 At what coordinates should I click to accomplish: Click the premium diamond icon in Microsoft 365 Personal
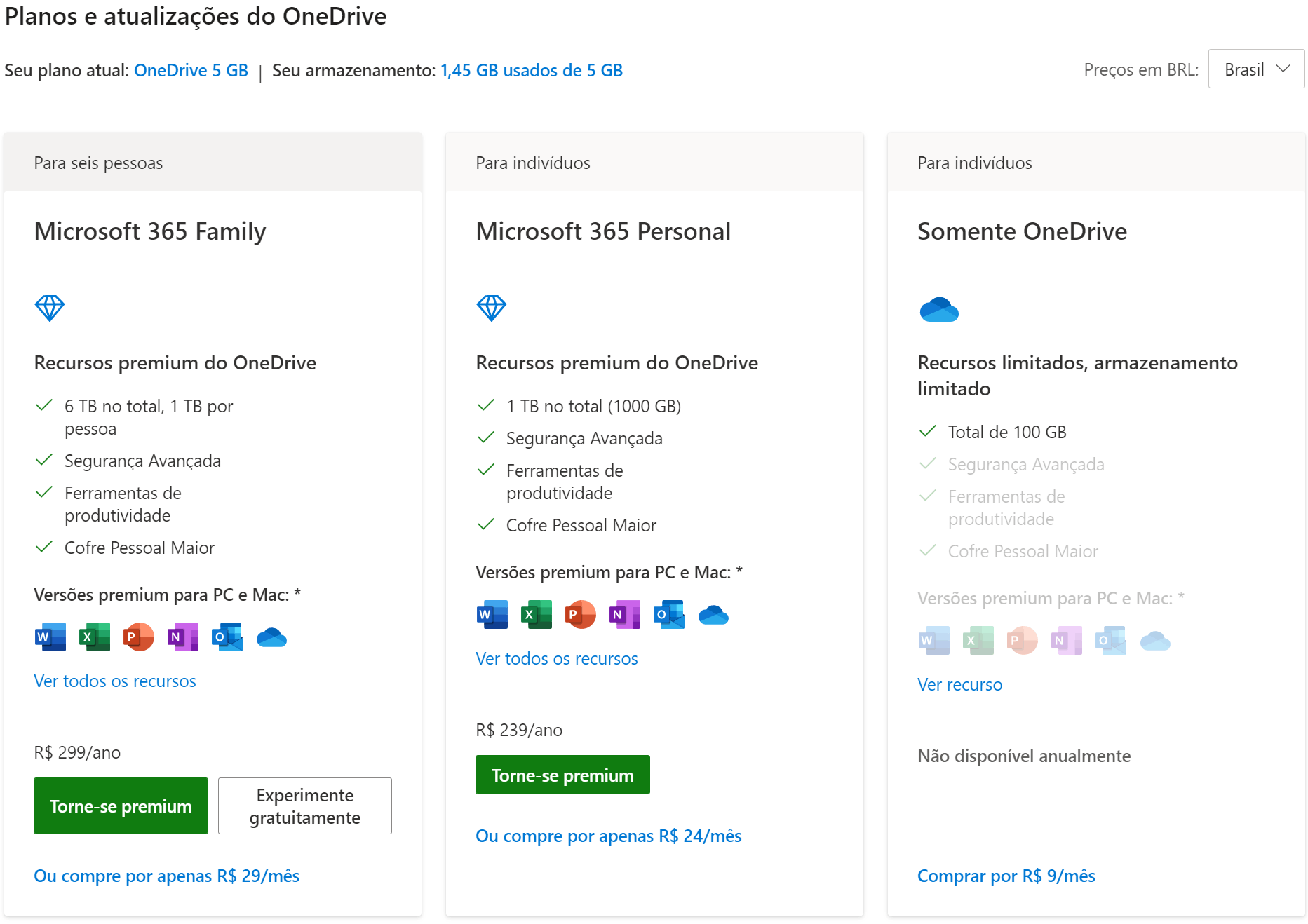pos(492,308)
